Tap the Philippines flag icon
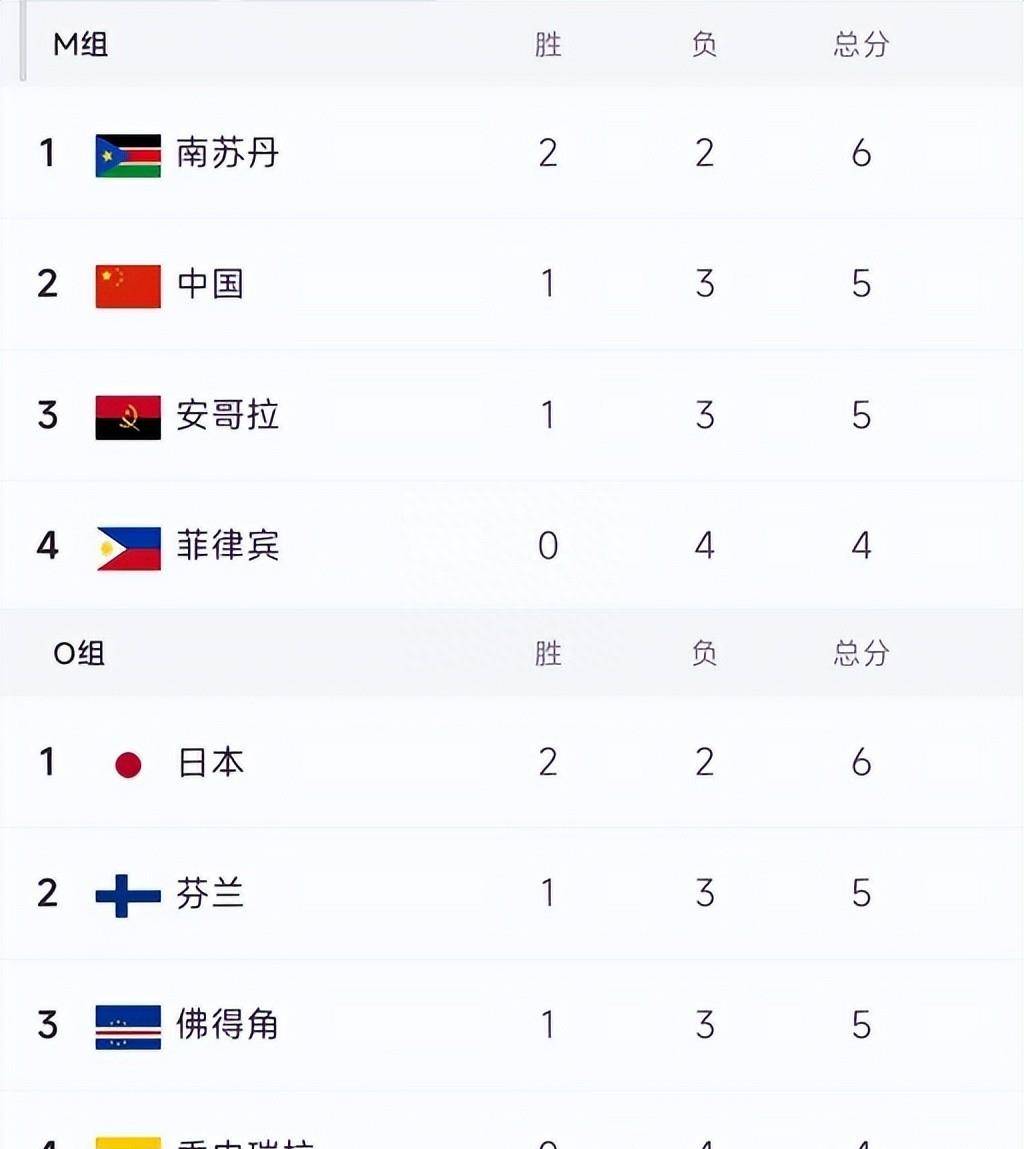This screenshot has height=1149, width=1024. pyautogui.click(x=128, y=548)
